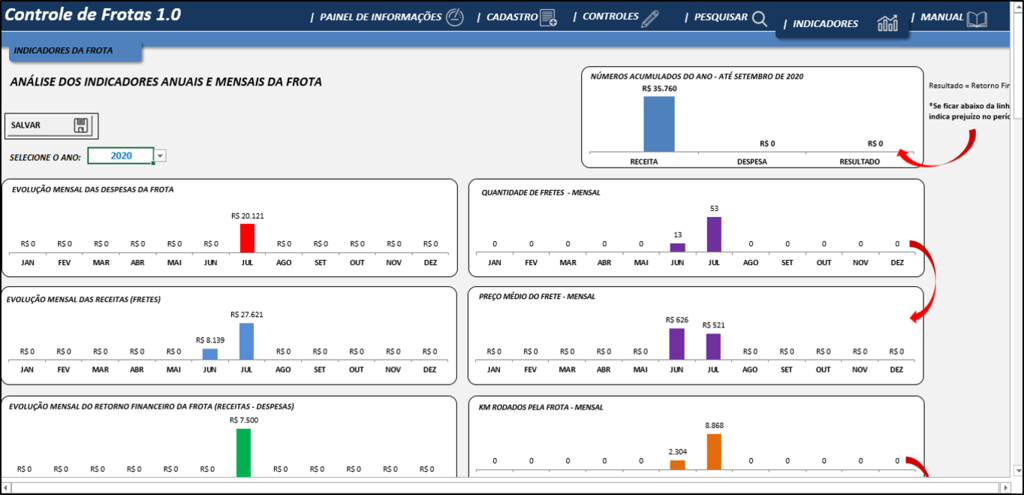The height and width of the screenshot is (495, 1024).
Task: Click the pencil icon beside Controles
Action: tap(650, 18)
